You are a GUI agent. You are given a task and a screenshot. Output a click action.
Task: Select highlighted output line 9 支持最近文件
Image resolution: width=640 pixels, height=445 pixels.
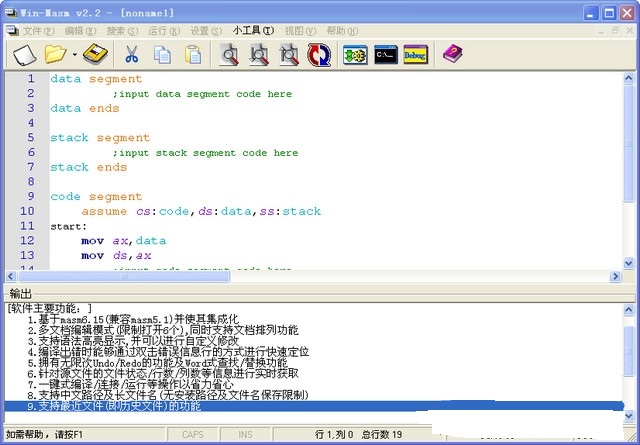pyautogui.click(x=314, y=406)
